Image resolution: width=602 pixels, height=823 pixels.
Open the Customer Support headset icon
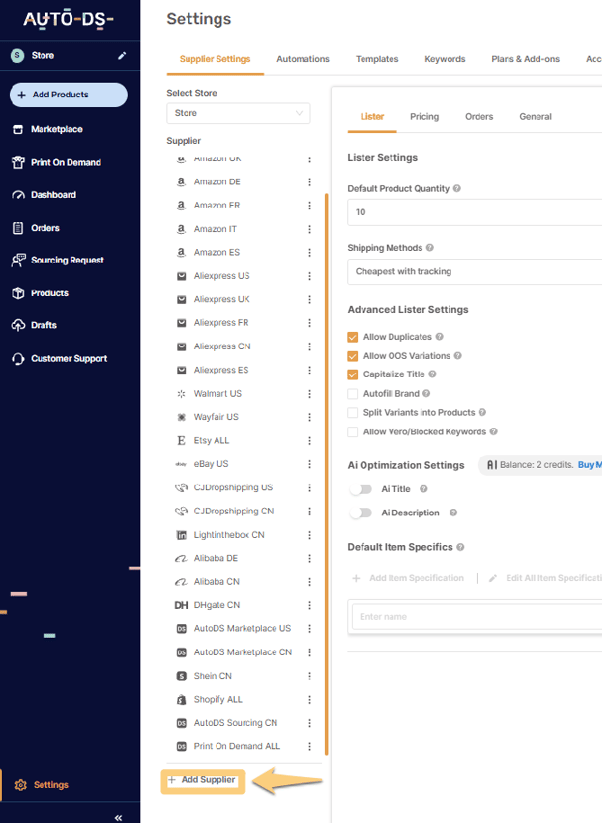click(x=18, y=358)
